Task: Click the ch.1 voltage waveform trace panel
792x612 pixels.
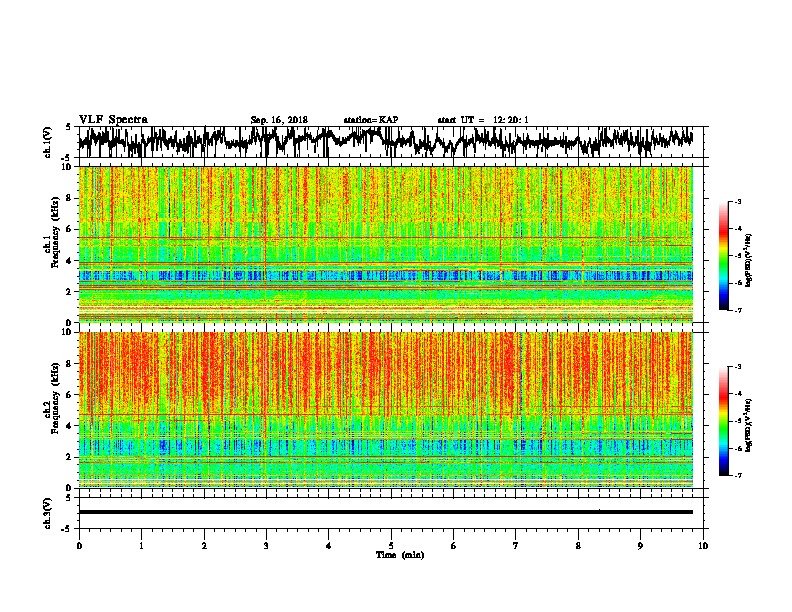Action: [x=390, y=142]
